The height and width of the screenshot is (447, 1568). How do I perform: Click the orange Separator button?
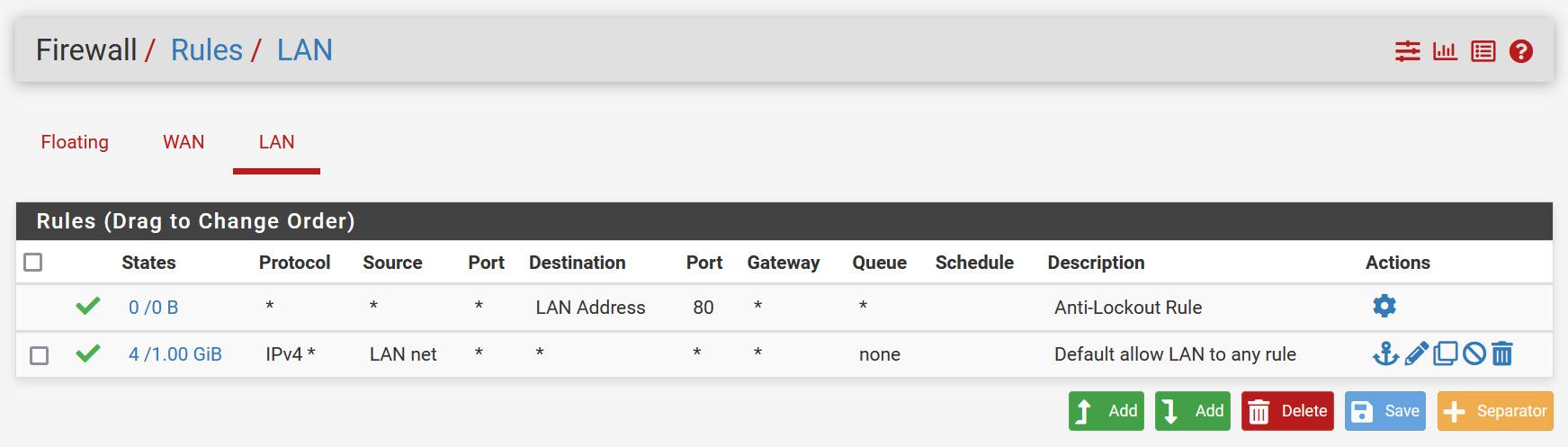point(1495,411)
